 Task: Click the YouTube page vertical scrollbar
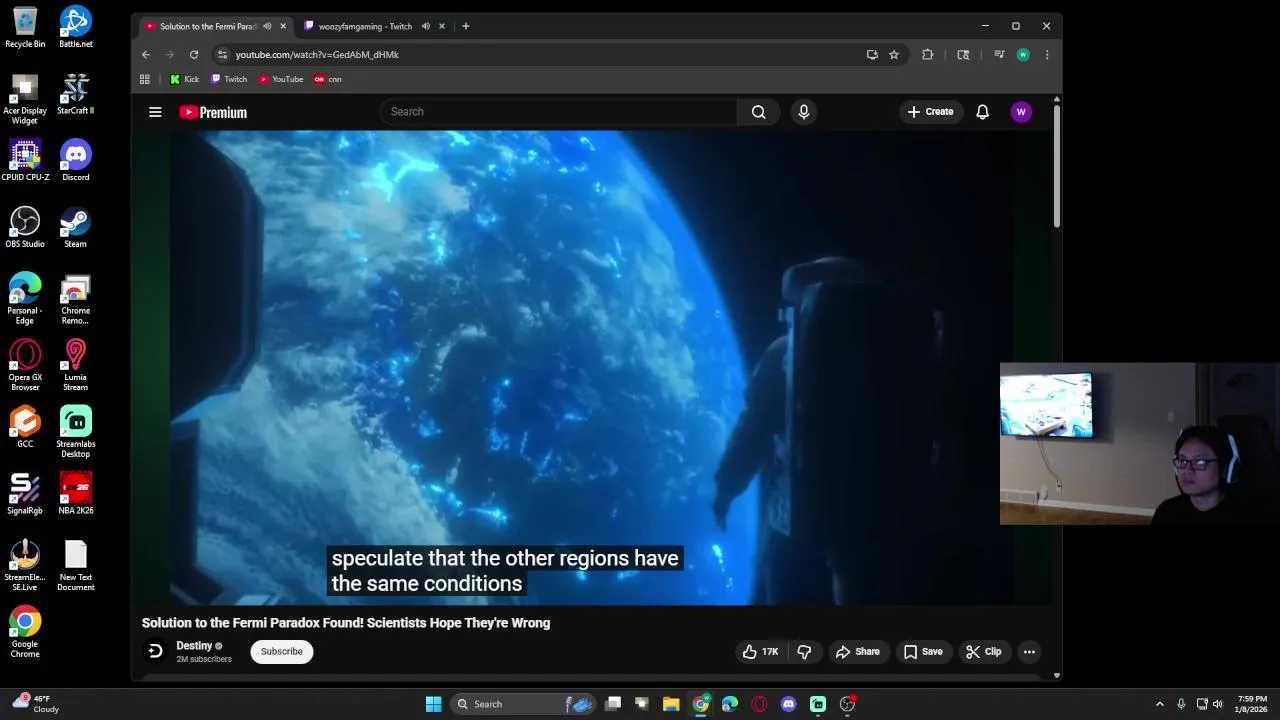pyautogui.click(x=1056, y=165)
